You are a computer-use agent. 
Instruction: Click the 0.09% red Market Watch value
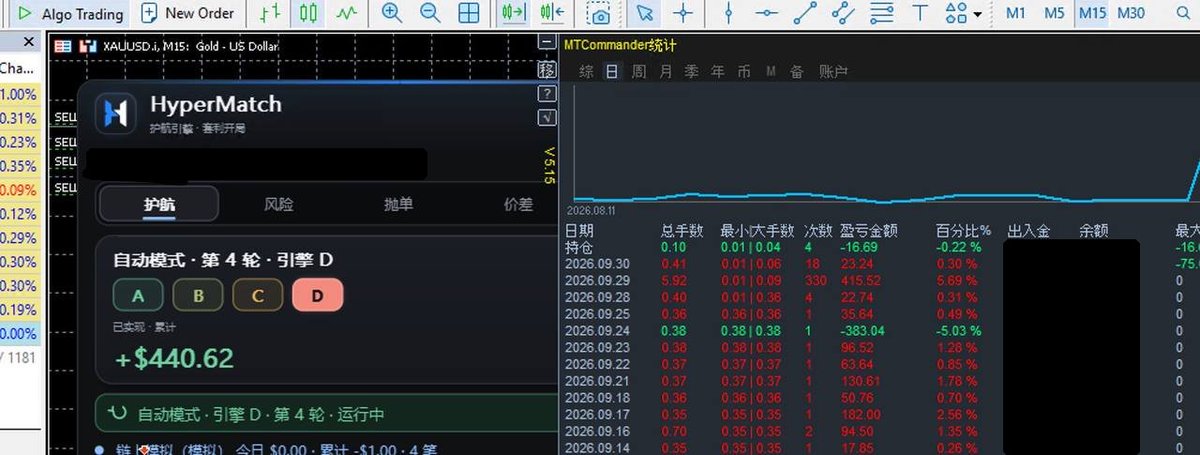[18, 190]
